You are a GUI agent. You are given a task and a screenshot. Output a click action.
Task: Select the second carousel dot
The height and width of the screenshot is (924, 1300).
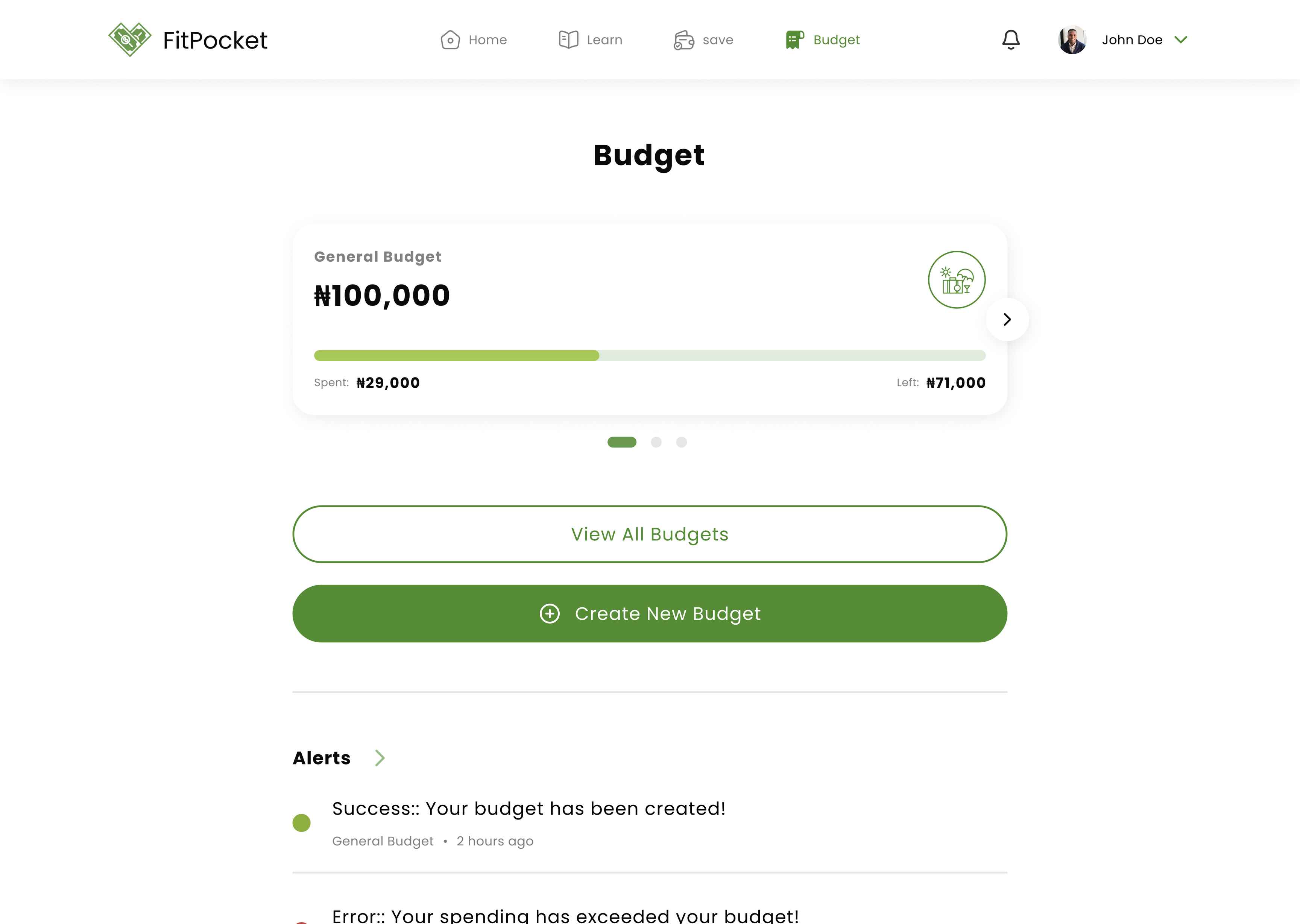[656, 442]
